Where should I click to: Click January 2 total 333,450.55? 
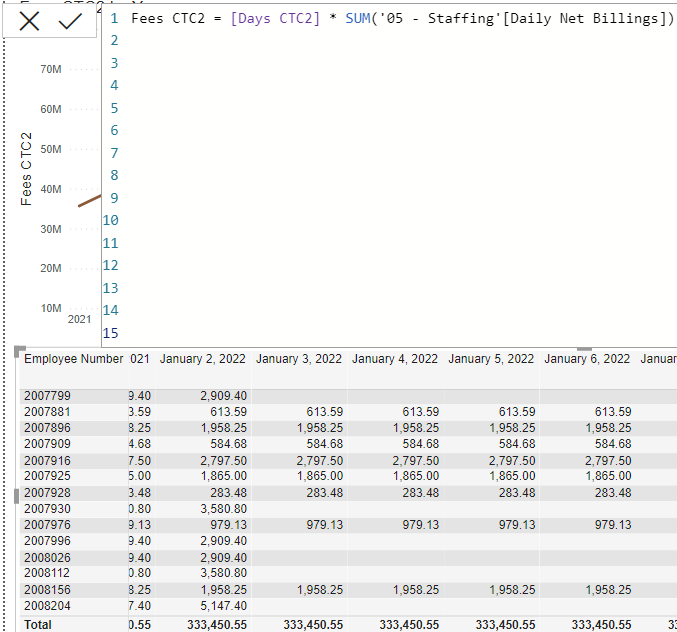217,625
